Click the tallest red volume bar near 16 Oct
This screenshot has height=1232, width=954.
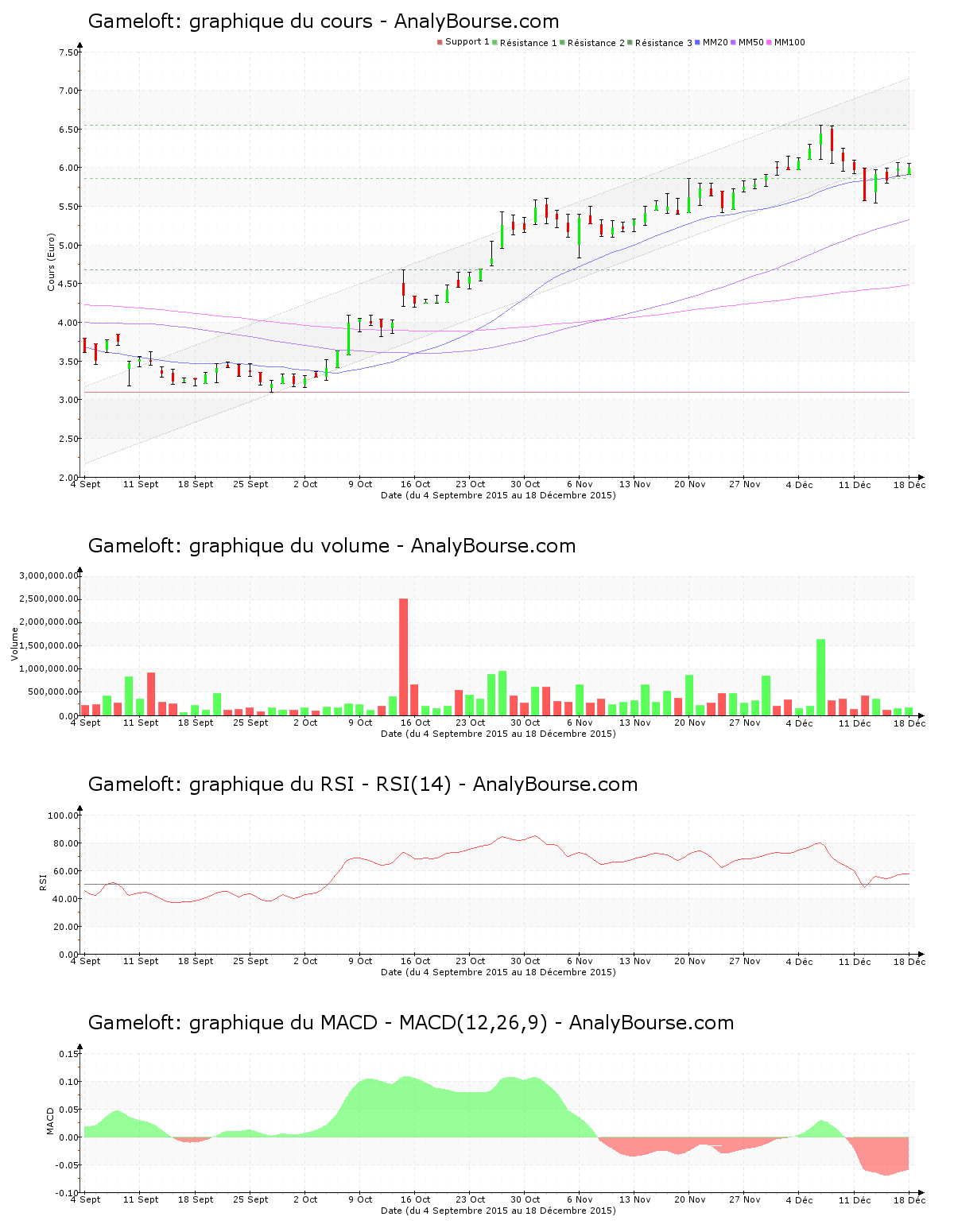click(404, 657)
